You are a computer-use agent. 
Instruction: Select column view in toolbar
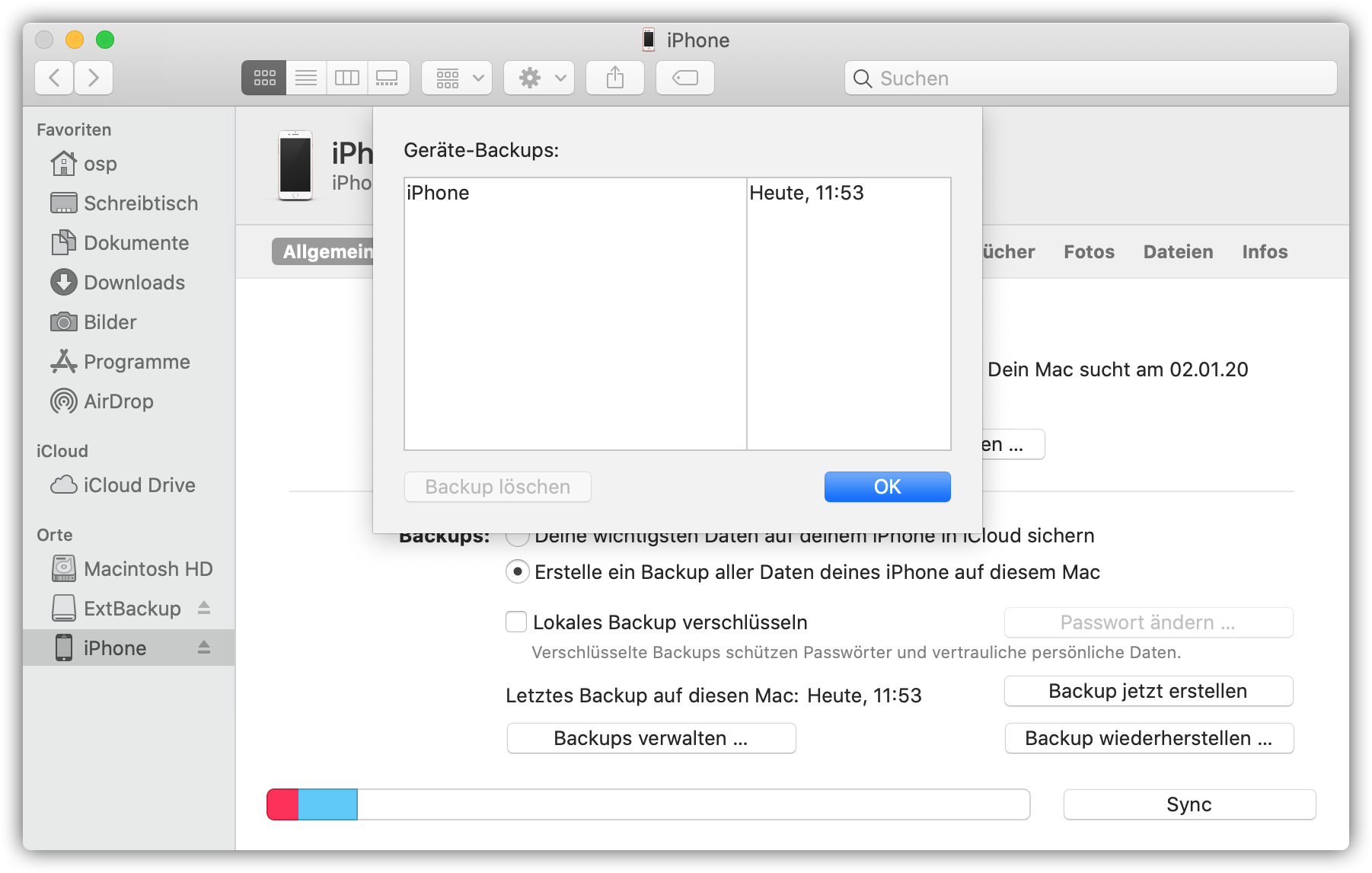pyautogui.click(x=347, y=78)
